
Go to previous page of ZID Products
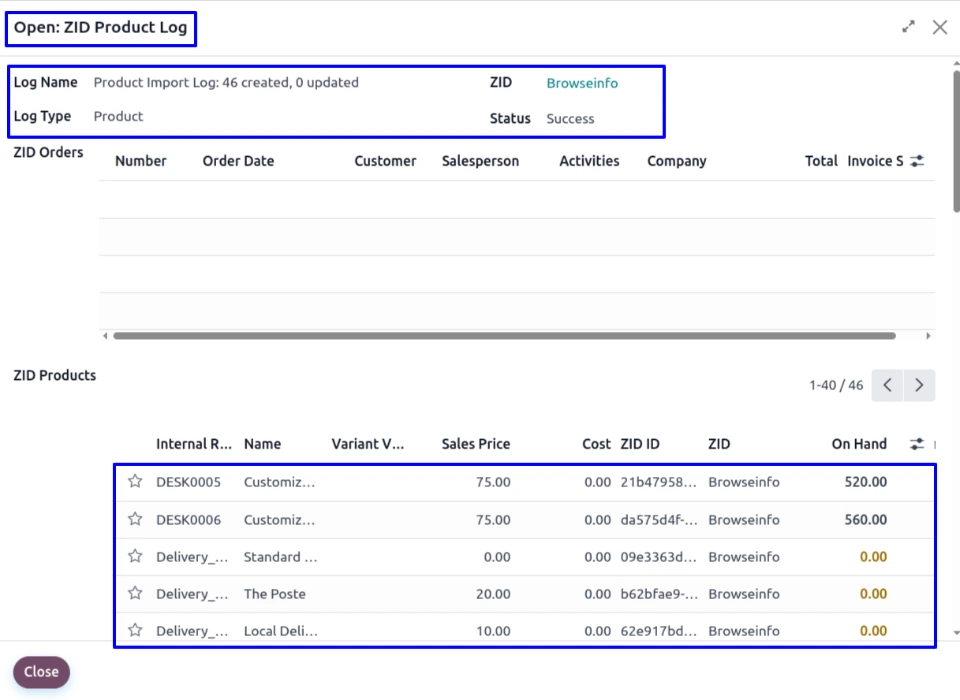[x=887, y=385]
